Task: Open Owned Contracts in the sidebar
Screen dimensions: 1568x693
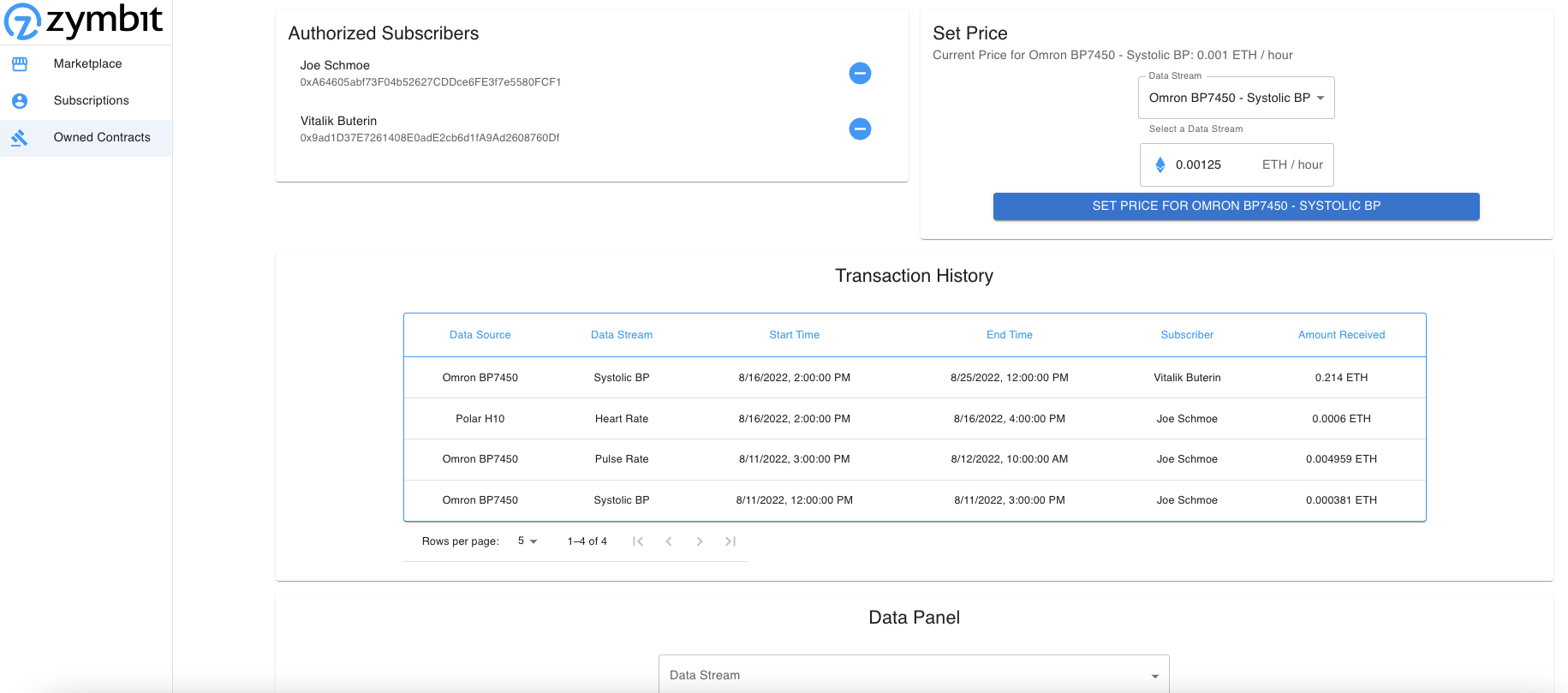Action: (x=86, y=137)
